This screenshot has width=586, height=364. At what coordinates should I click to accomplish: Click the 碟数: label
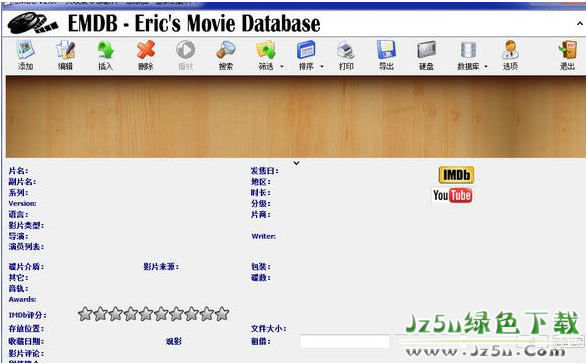(x=261, y=277)
